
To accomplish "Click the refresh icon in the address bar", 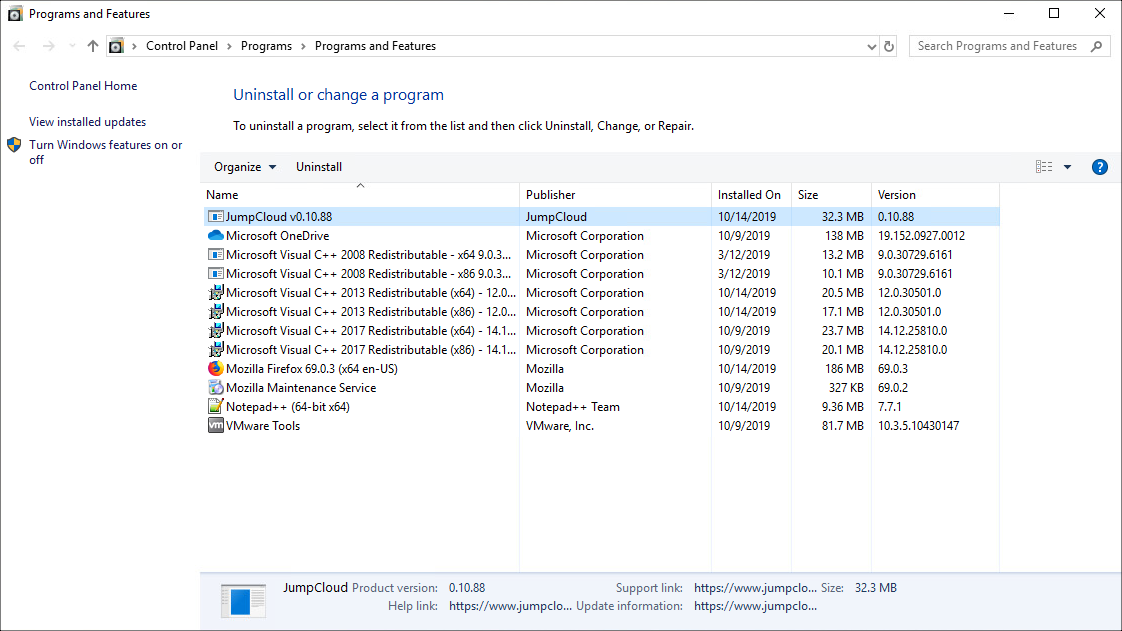I will click(889, 46).
